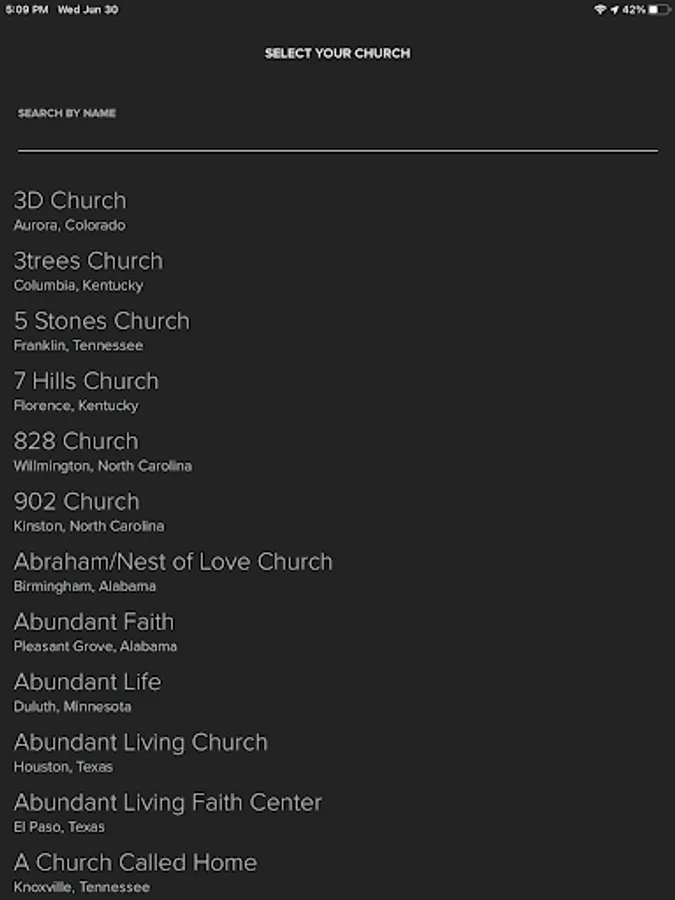Tap the Wed Jun 30 date in status bar

tap(88, 9)
